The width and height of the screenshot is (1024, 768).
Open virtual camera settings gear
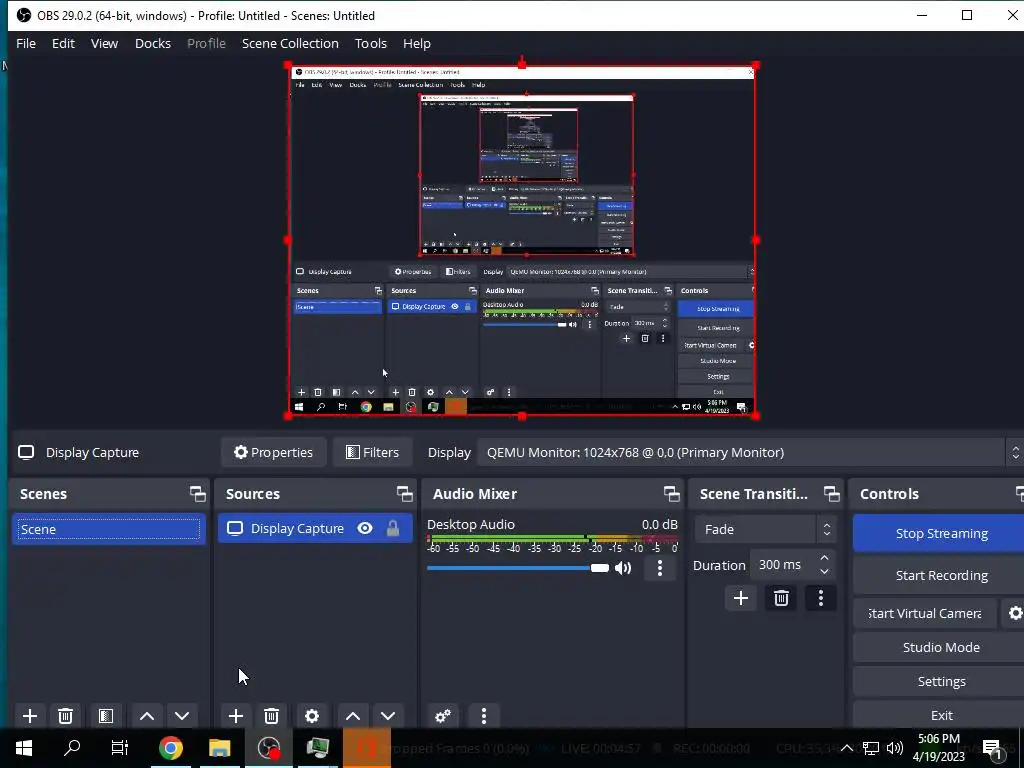tap(1014, 613)
